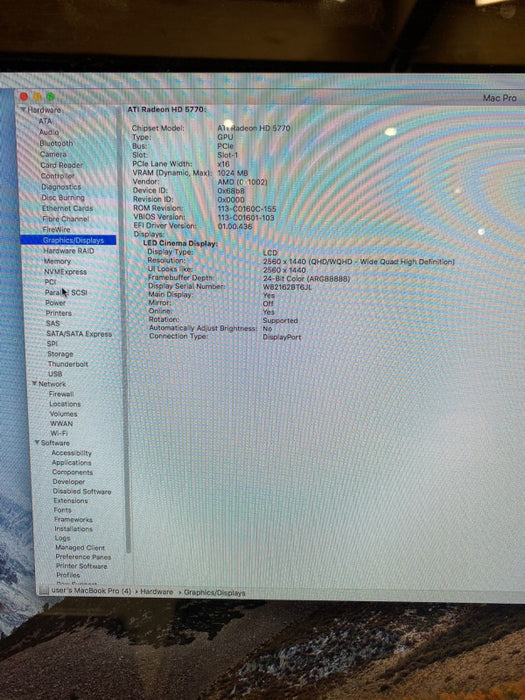Select Controller in the sidebar
Viewport: 525px width, 700px height.
coord(58,176)
